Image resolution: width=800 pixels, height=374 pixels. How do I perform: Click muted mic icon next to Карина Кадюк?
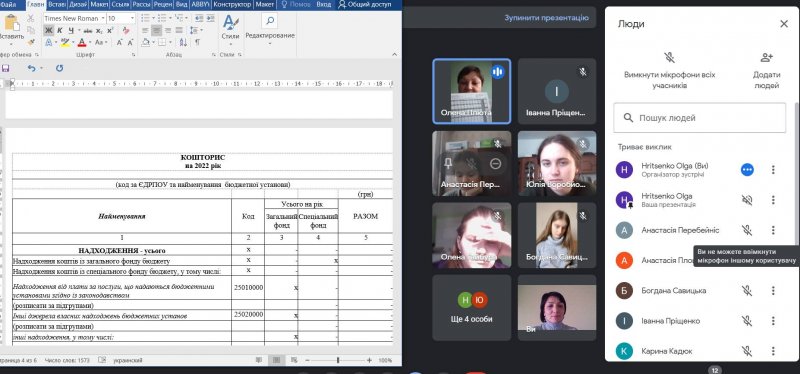[x=747, y=351]
